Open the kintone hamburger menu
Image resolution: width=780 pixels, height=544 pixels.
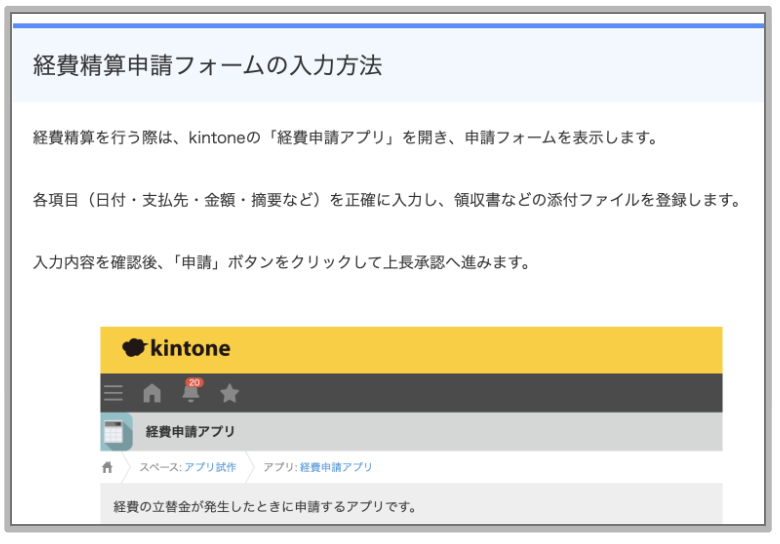click(x=114, y=393)
